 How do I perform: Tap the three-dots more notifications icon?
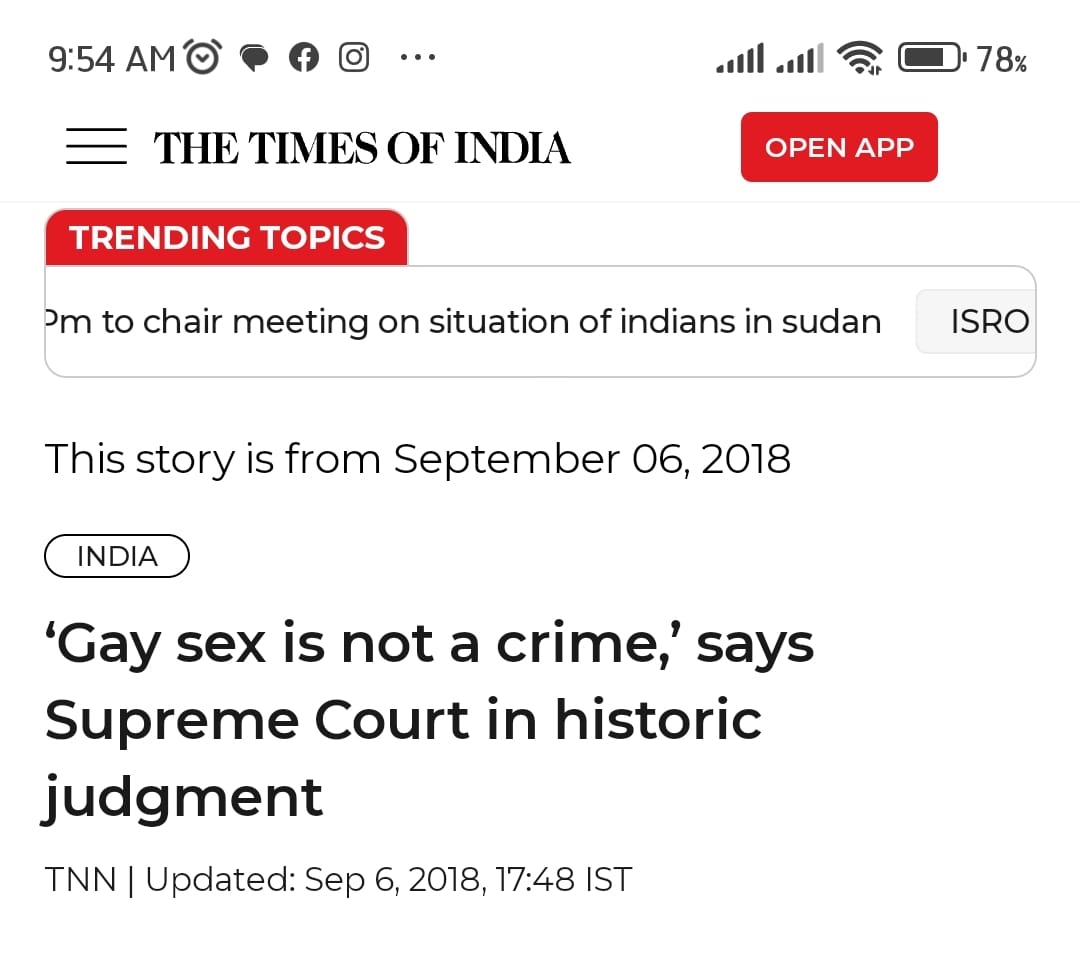(x=417, y=58)
